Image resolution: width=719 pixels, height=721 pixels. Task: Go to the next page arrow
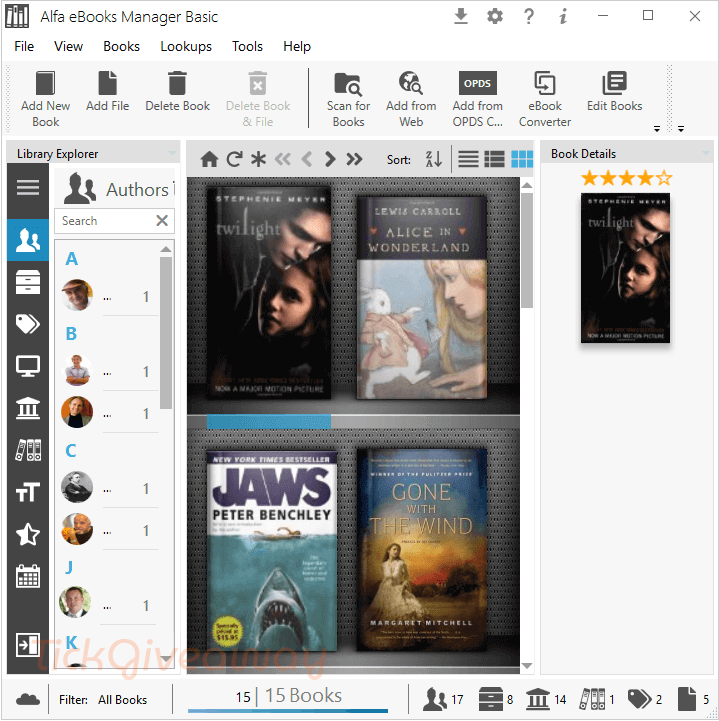tap(330, 160)
